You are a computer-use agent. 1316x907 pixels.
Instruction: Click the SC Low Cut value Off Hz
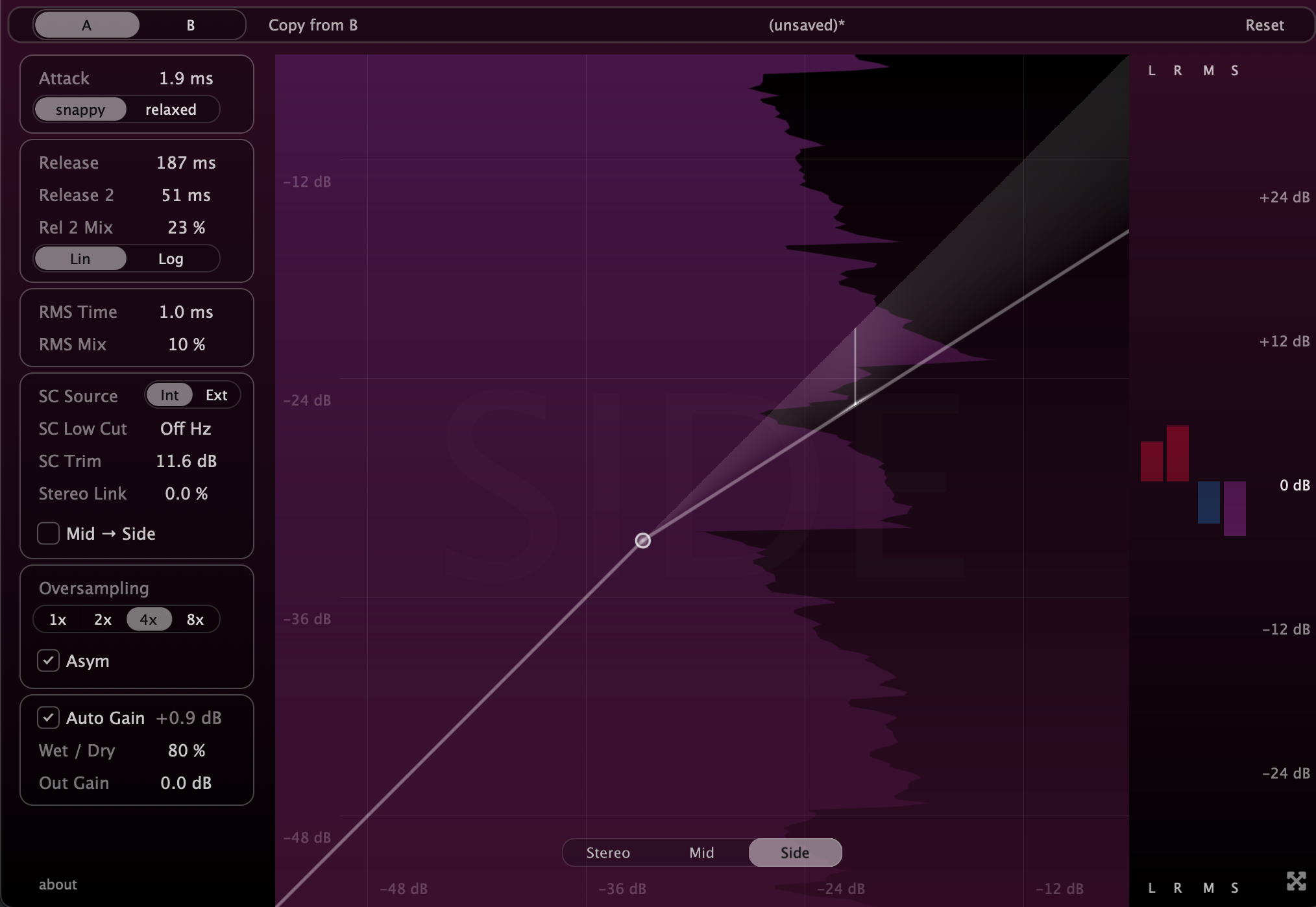186,429
